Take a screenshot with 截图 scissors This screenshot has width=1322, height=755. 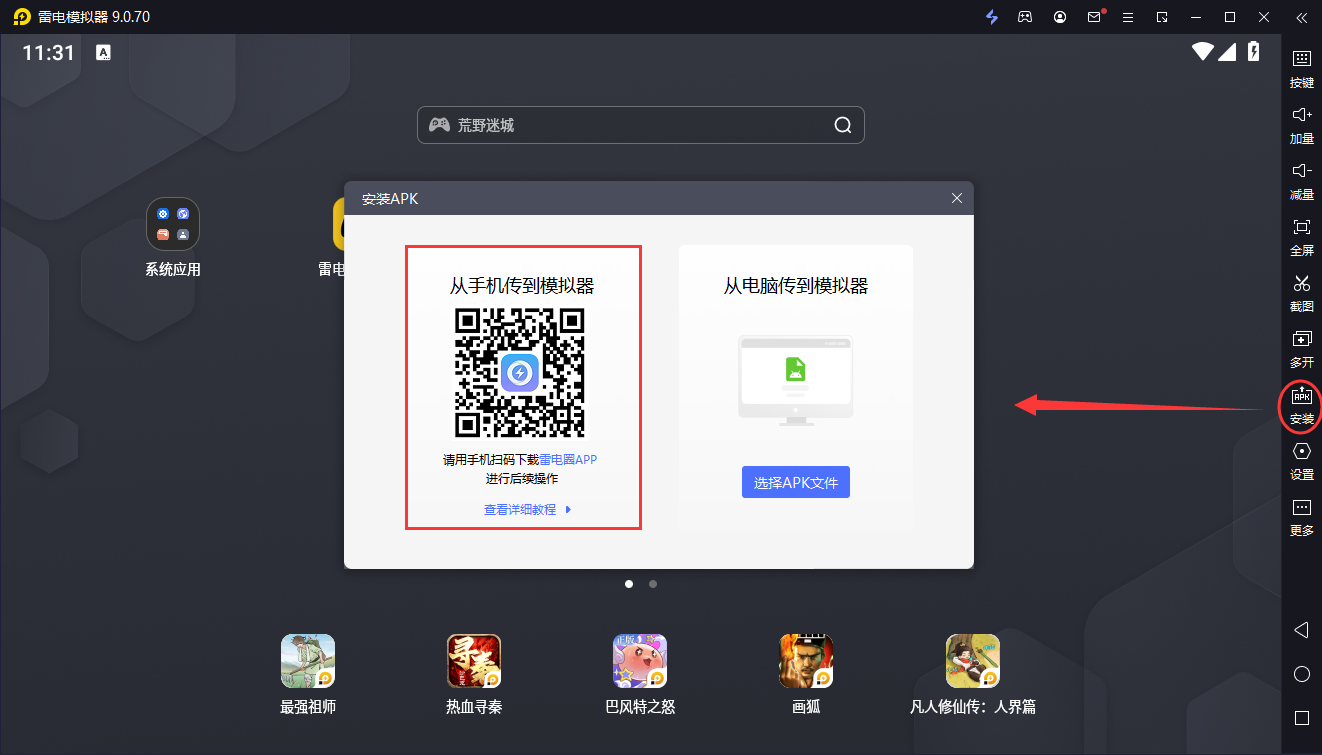tap(1301, 283)
